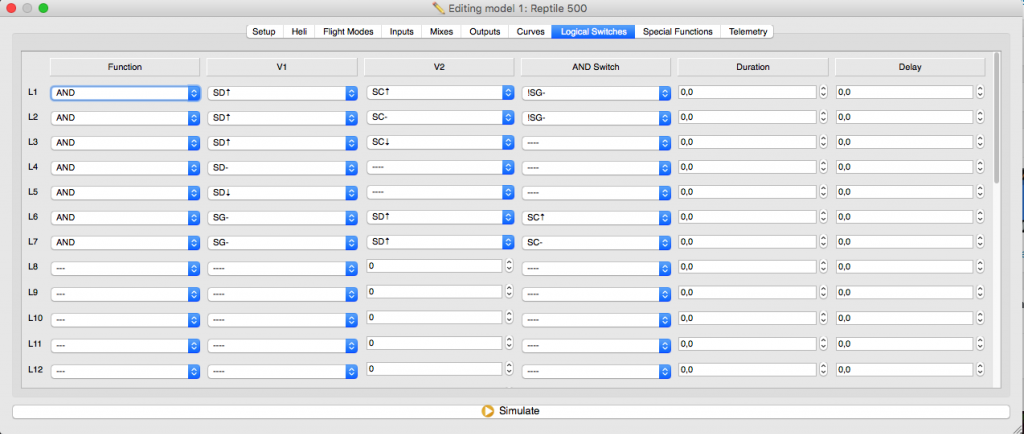This screenshot has width=1024, height=434.
Task: Go to the Flight Modes tab
Action: 347,31
